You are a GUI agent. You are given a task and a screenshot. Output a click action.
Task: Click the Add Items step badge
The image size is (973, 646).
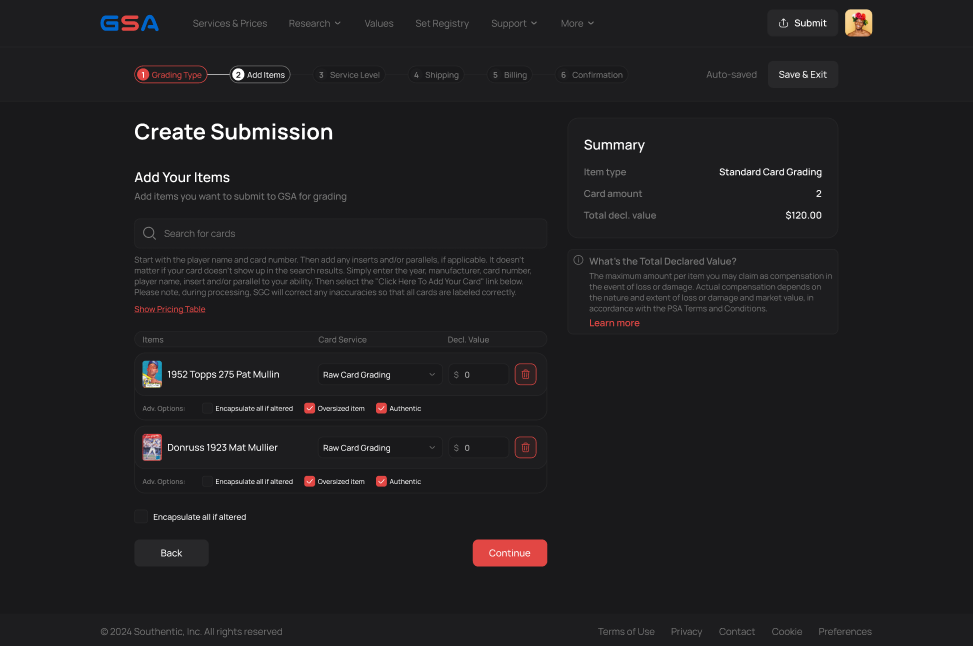point(236,74)
